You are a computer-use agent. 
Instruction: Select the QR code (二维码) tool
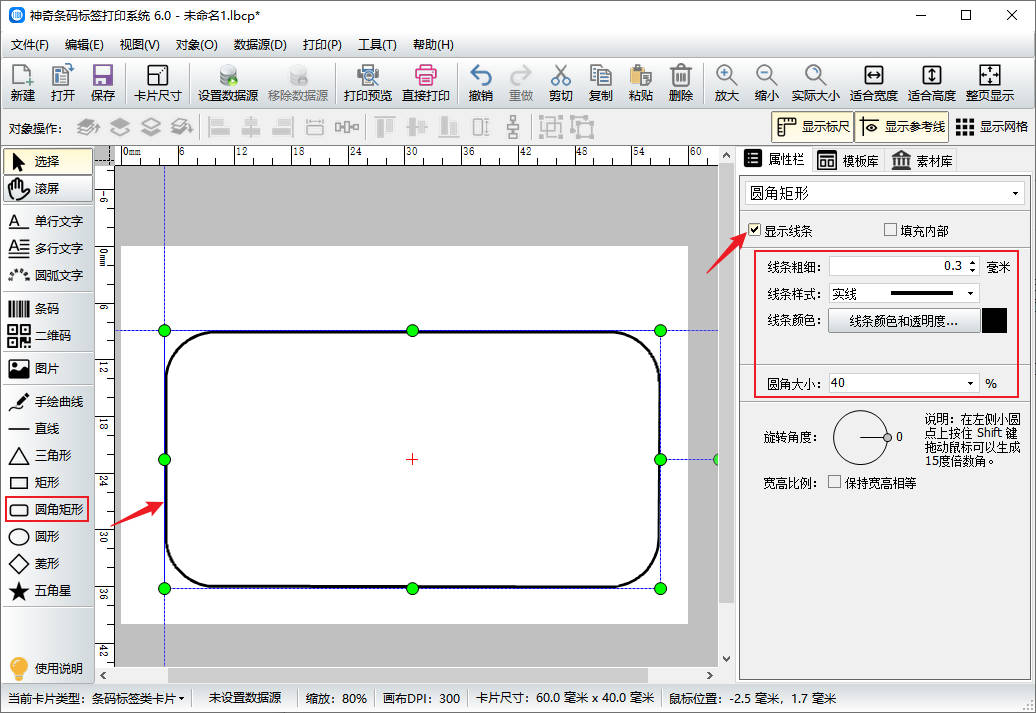(x=47, y=336)
